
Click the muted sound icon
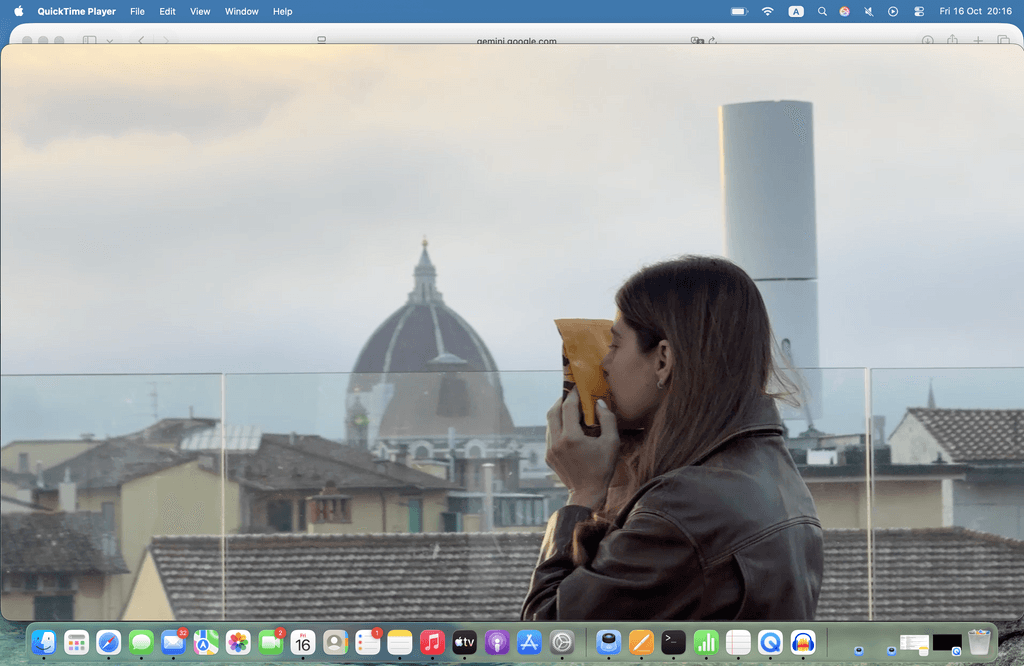click(x=869, y=12)
